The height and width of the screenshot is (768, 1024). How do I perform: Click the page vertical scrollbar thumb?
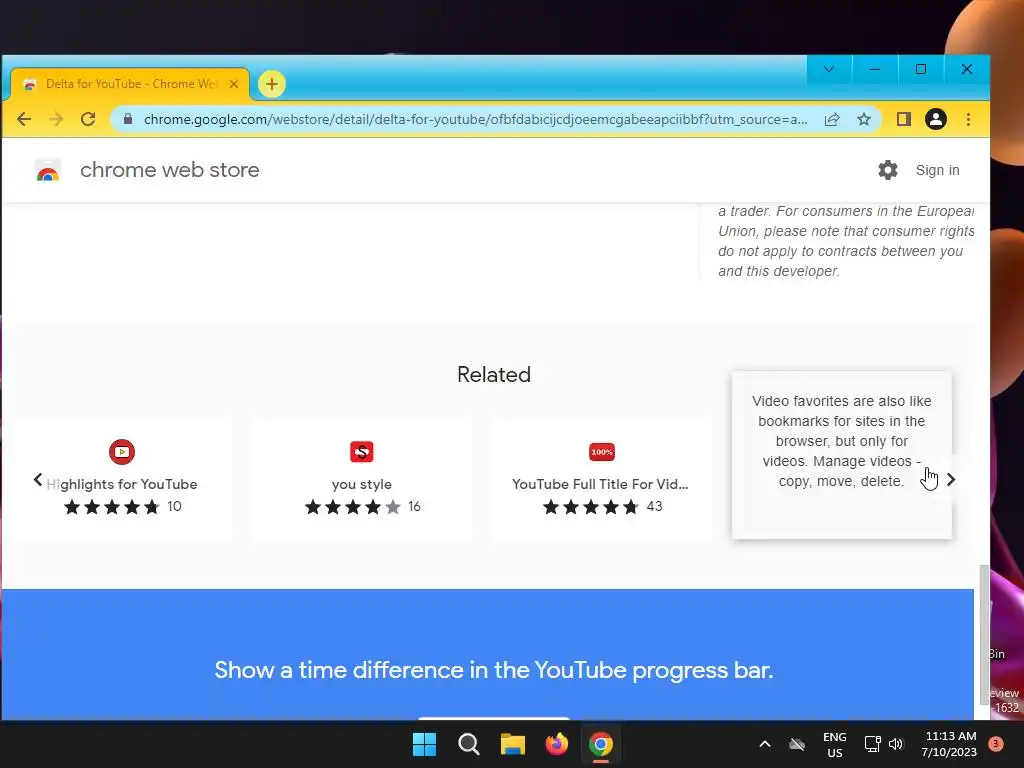[x=984, y=634]
